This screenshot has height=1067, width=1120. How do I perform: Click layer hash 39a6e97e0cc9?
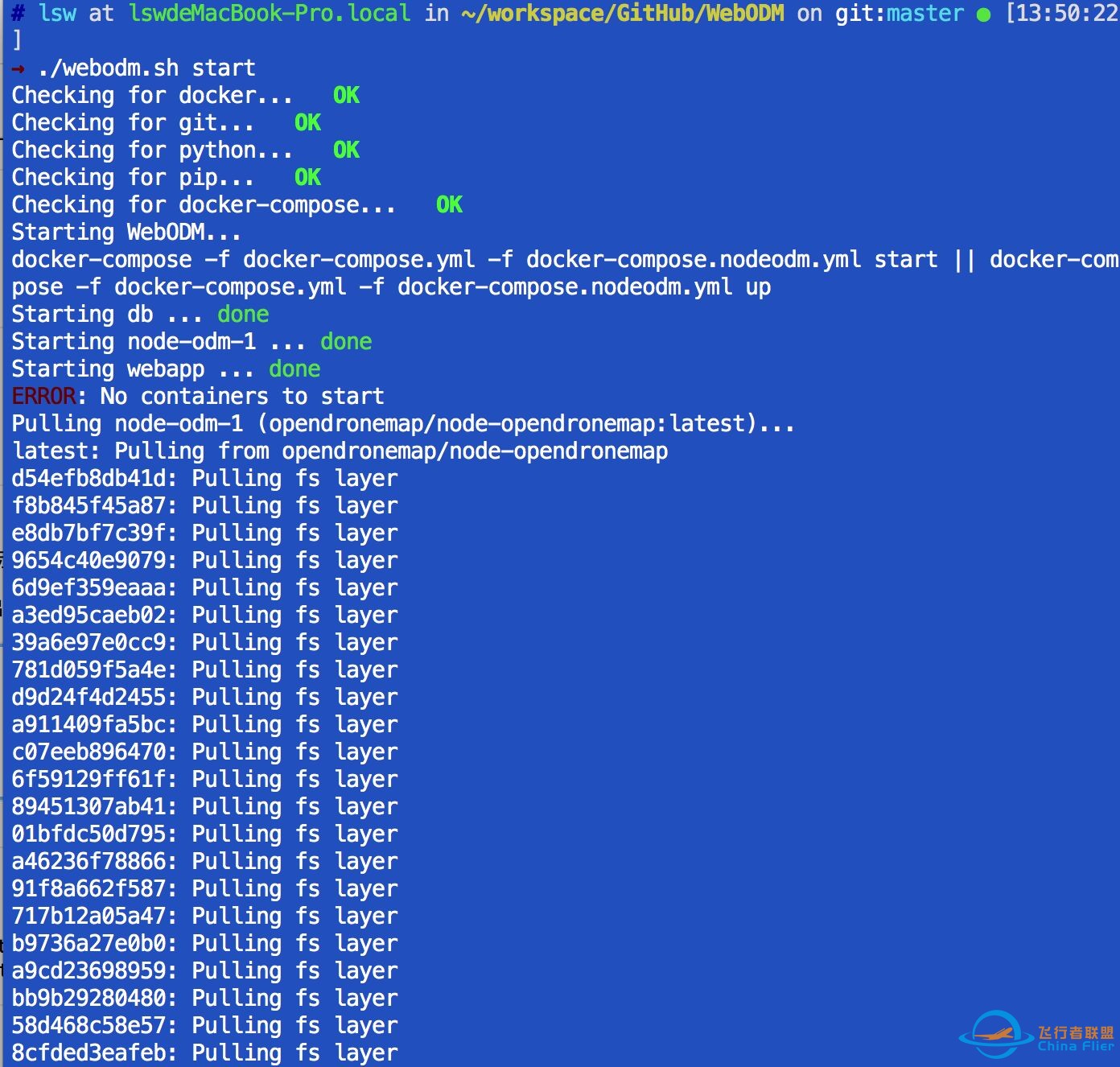(89, 642)
